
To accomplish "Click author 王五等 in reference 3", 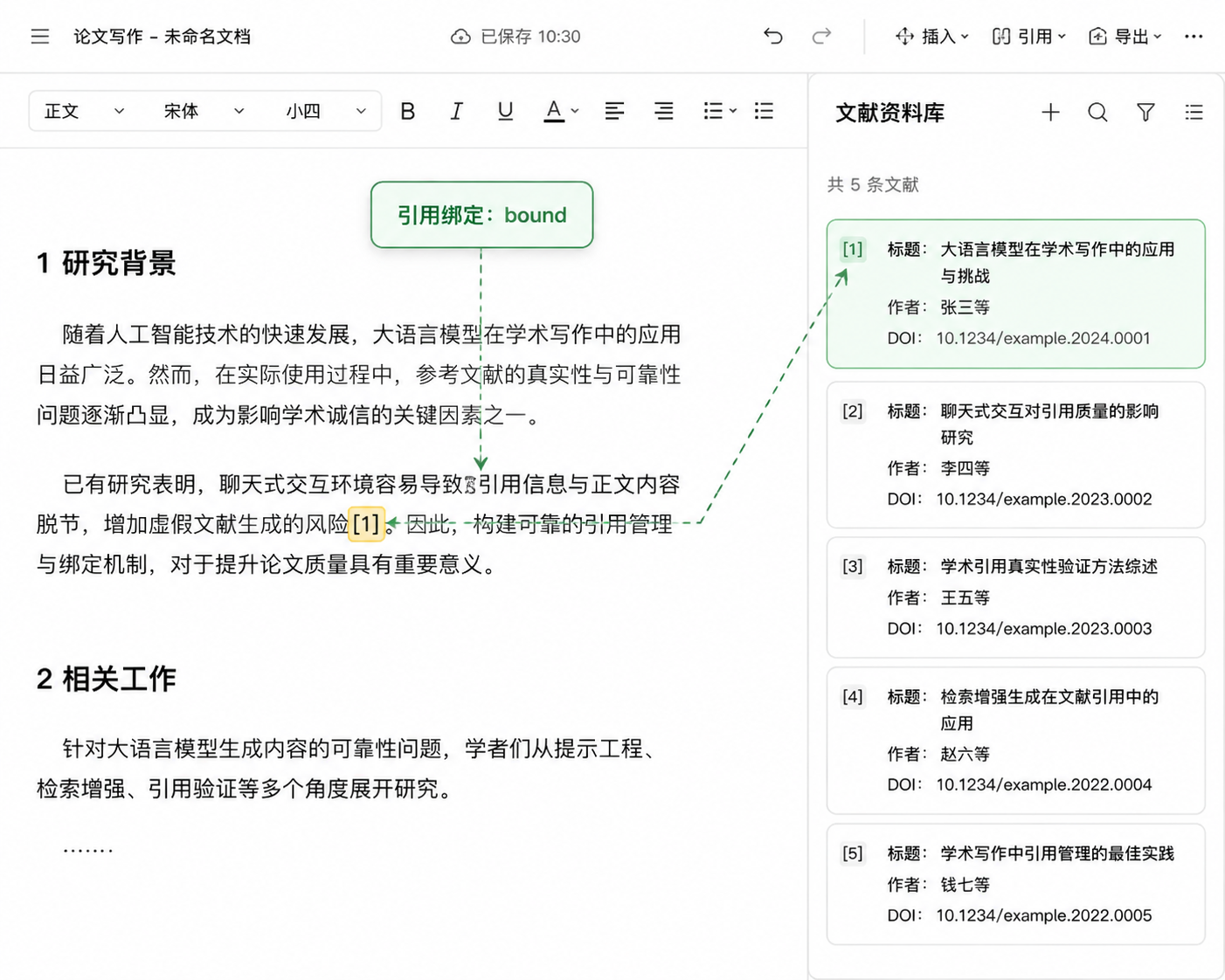I will tap(965, 597).
